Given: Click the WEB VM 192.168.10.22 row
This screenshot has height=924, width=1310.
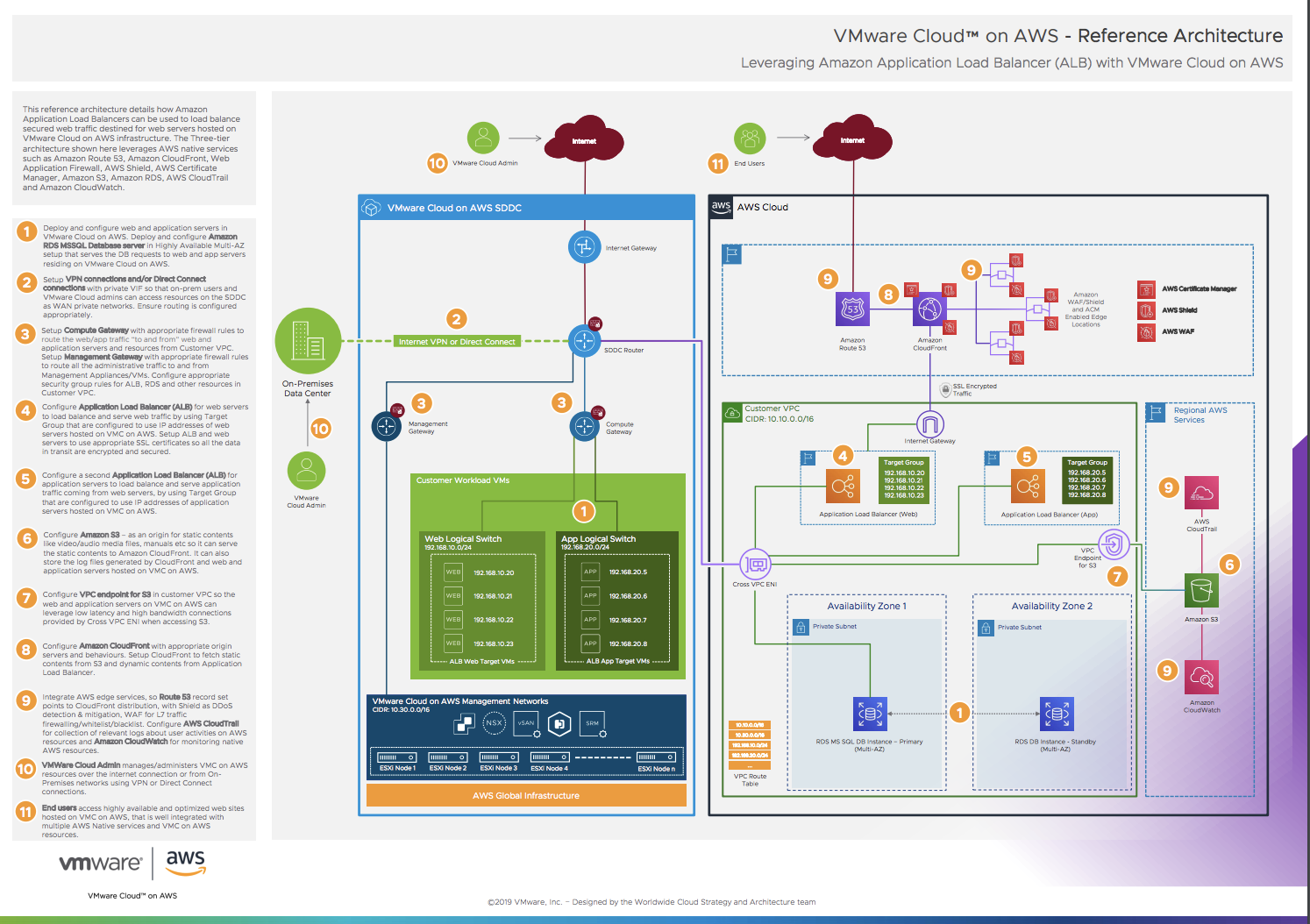Looking at the screenshot, I should (x=480, y=620).
